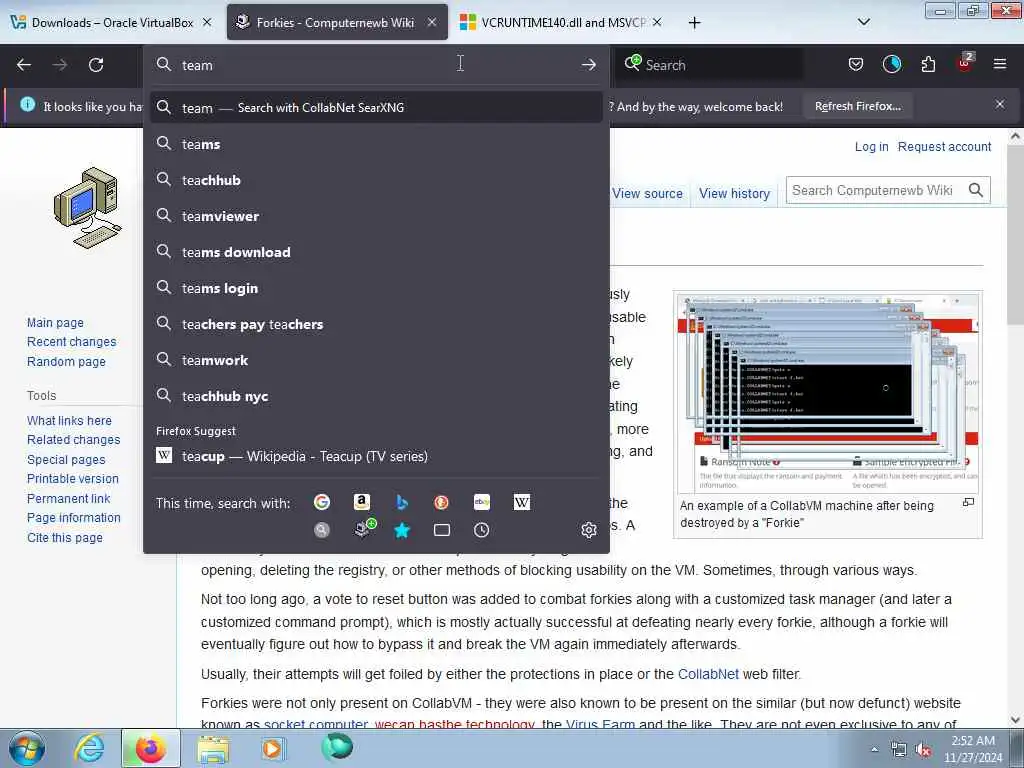Viewport: 1024px width, 768px height.
Task: Add the Computernewb Wiki search engine icon
Action: pyautogui.click(x=365, y=528)
